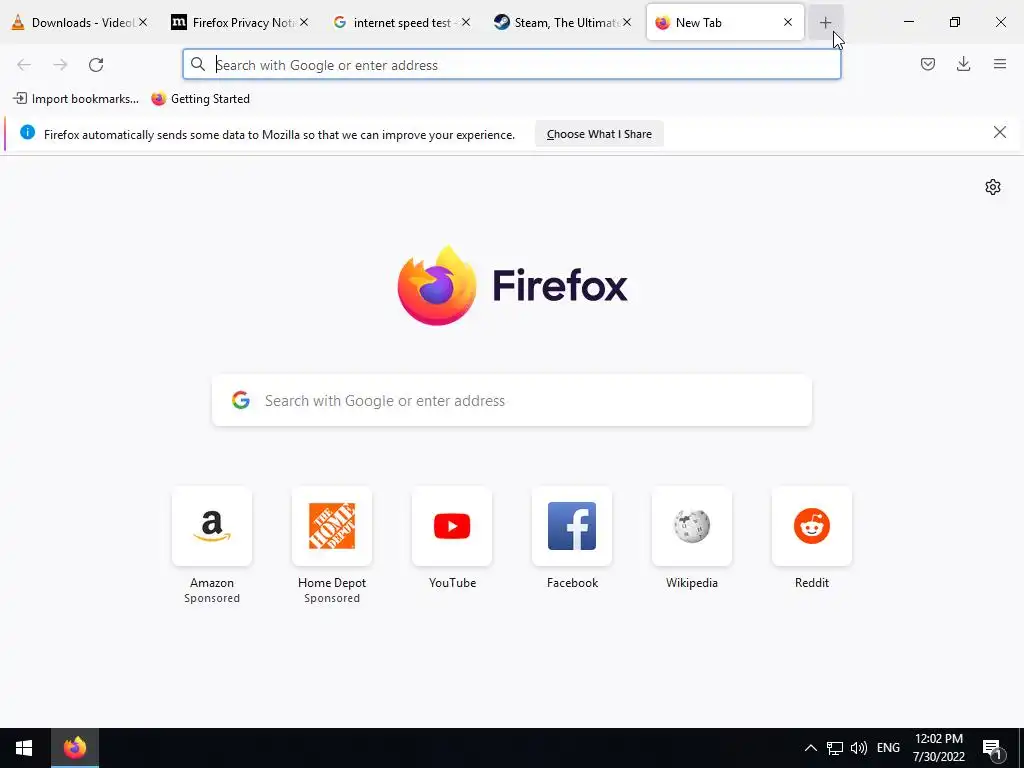Dismiss the Mozilla data notification bar
The image size is (1024, 768).
tap(1000, 133)
